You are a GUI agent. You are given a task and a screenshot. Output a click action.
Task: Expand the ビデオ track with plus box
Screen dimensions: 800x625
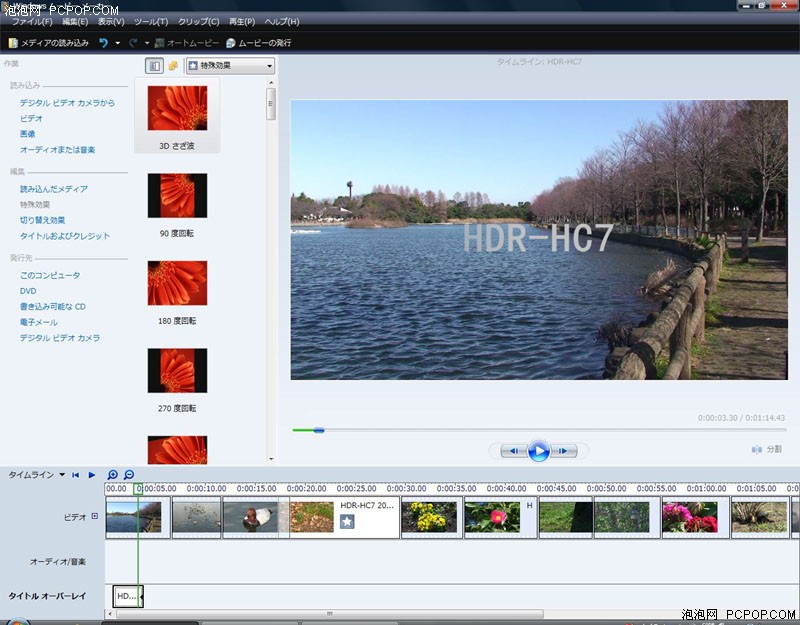(95, 517)
